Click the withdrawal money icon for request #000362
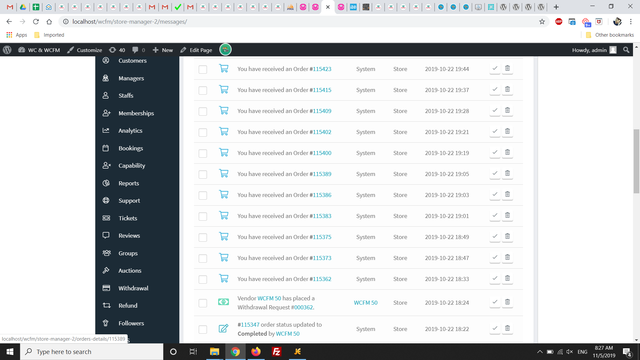This screenshot has width=640, height=360. coord(223,302)
